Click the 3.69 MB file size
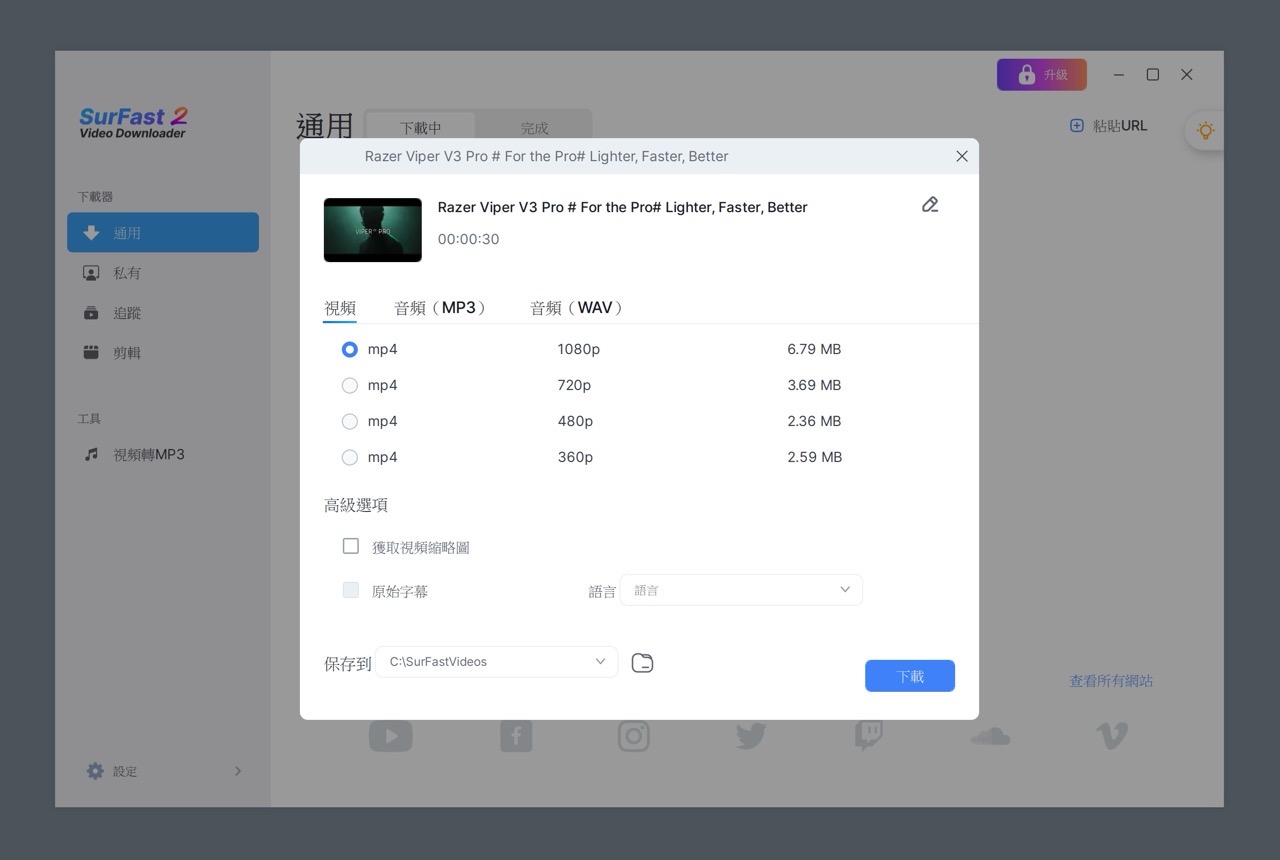 (x=814, y=386)
